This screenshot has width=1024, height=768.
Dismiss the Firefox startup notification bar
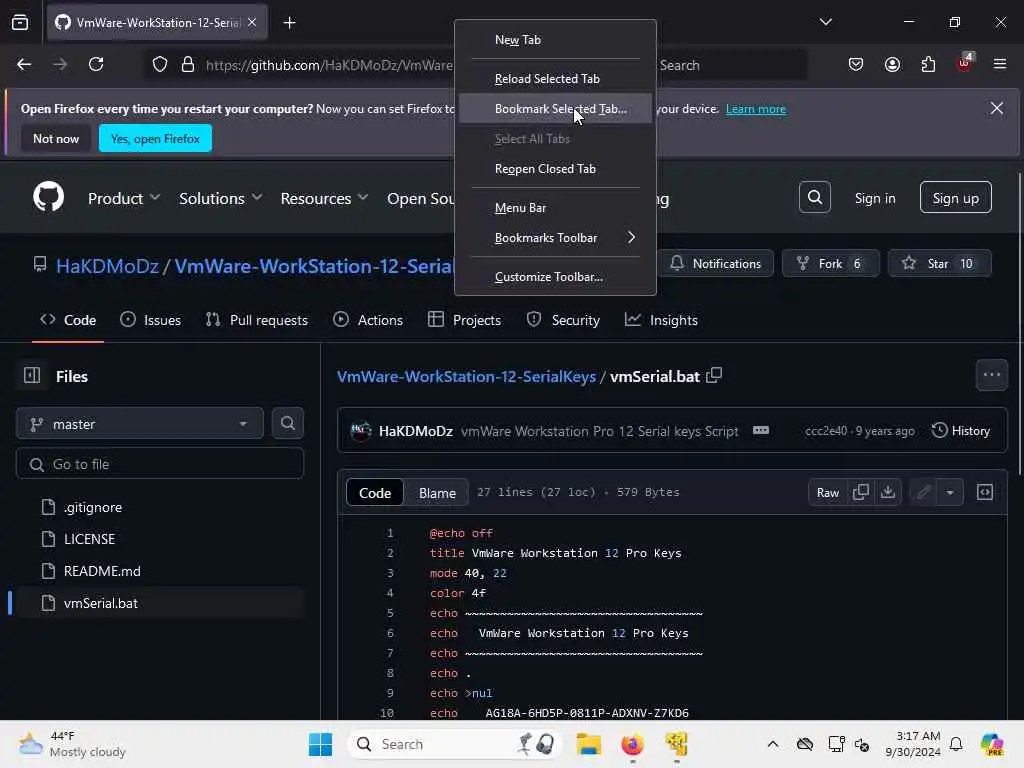click(x=997, y=108)
